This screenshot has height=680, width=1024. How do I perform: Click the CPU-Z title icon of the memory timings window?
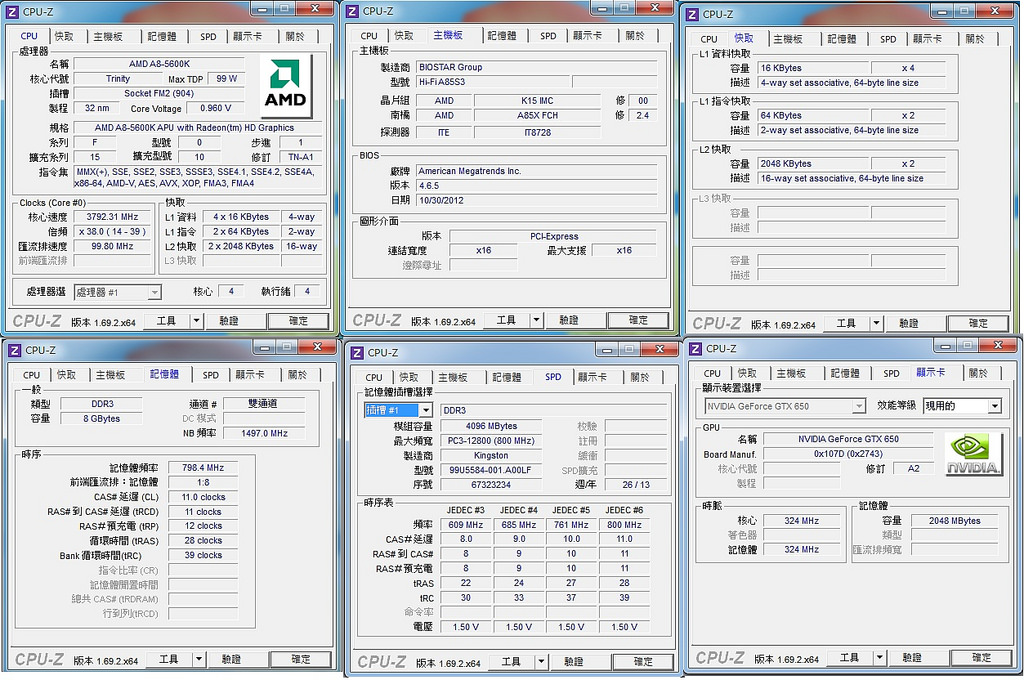point(15,350)
